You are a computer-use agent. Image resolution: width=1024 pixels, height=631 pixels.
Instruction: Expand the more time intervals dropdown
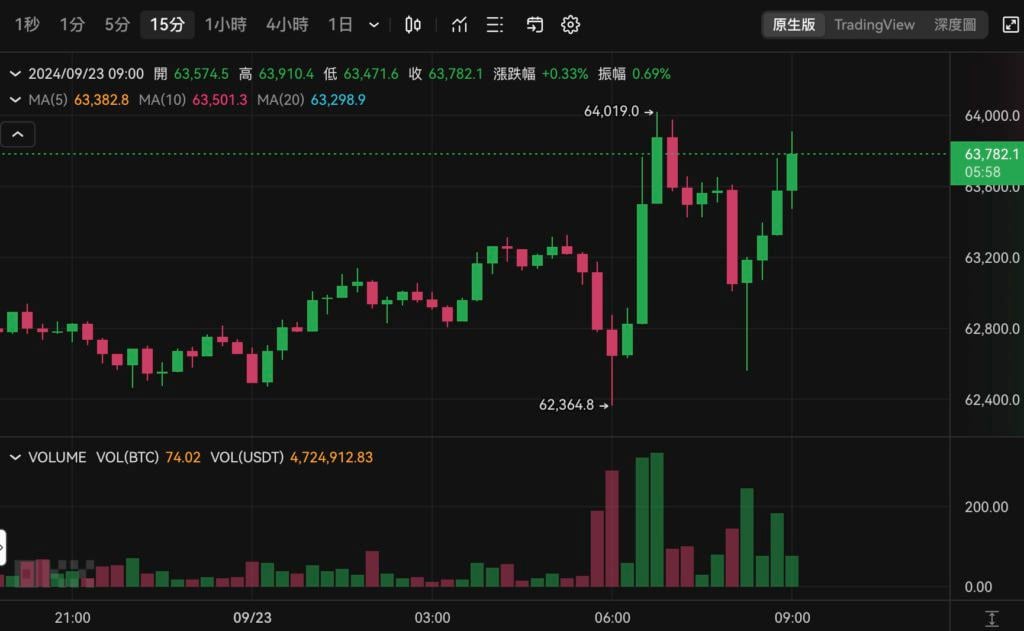(374, 25)
